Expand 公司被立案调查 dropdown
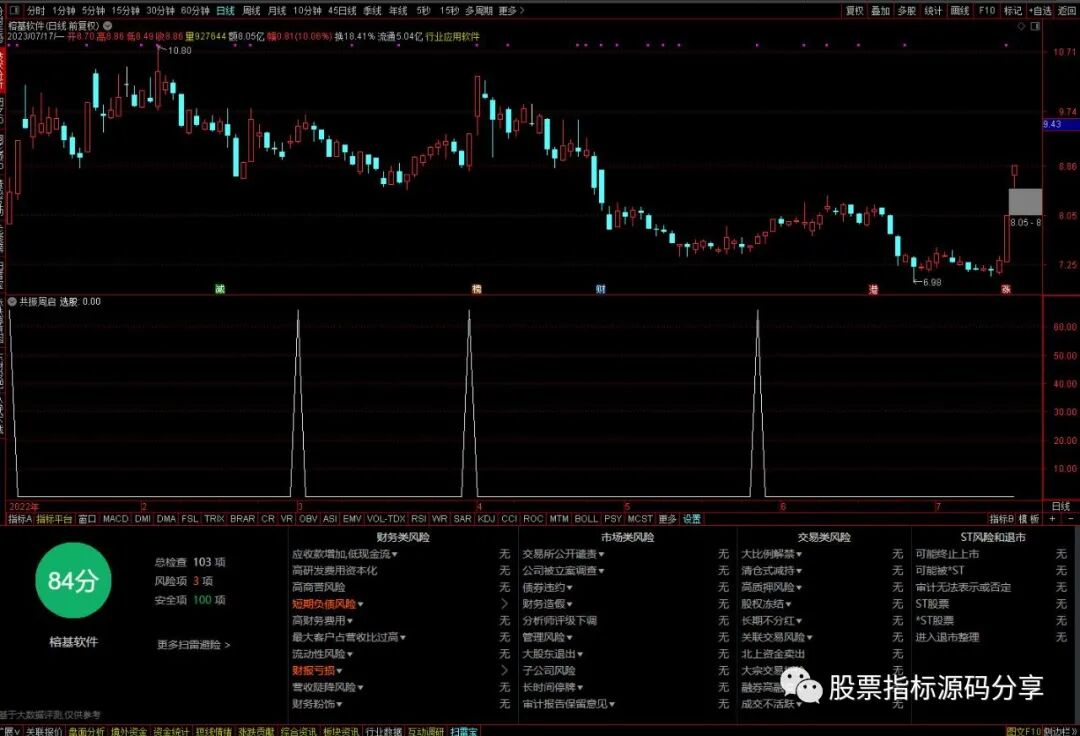 [601, 571]
